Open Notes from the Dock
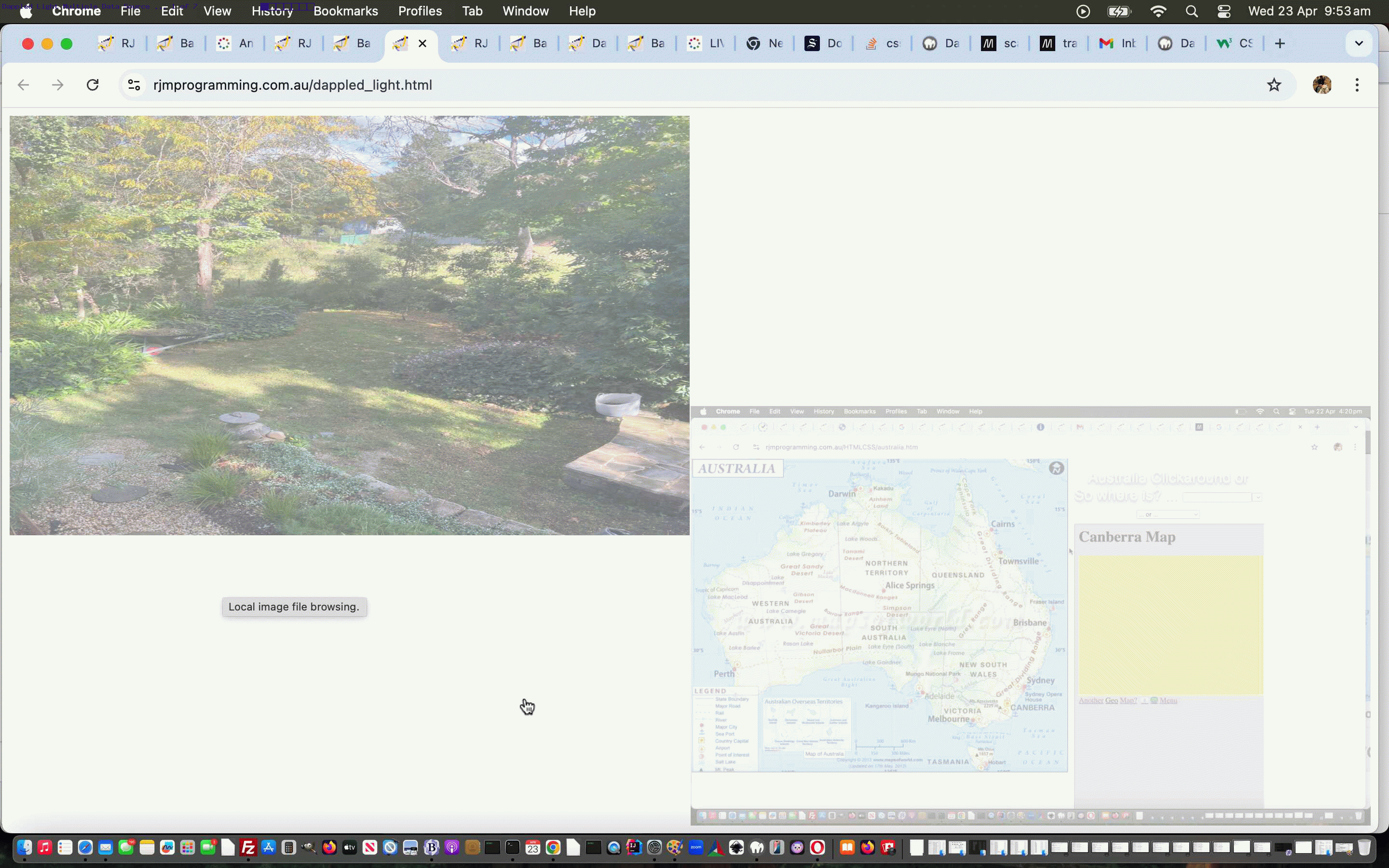Viewport: 1389px width, 868px height. coord(147,847)
